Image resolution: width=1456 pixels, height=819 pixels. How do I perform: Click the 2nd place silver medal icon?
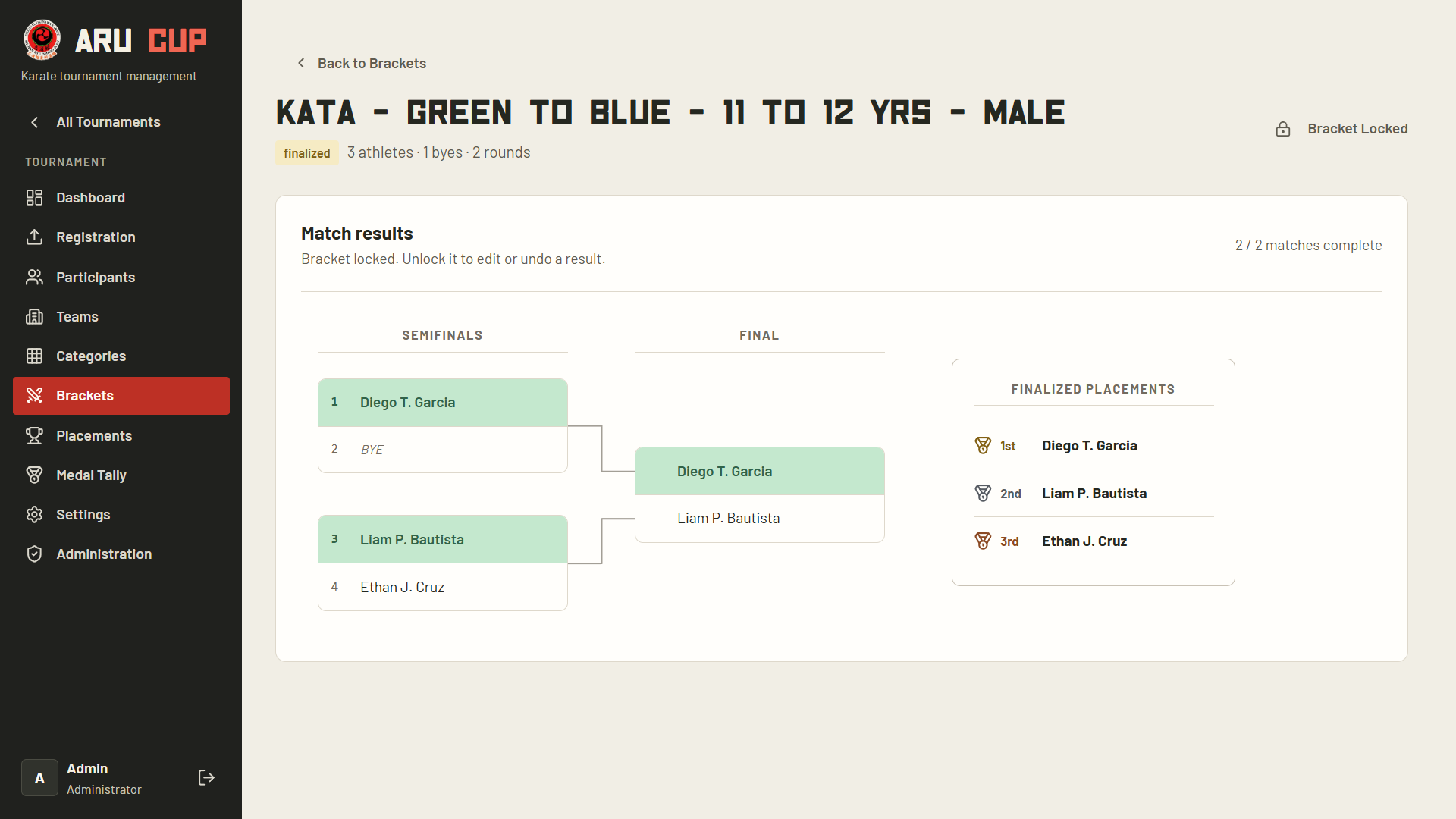983,494
